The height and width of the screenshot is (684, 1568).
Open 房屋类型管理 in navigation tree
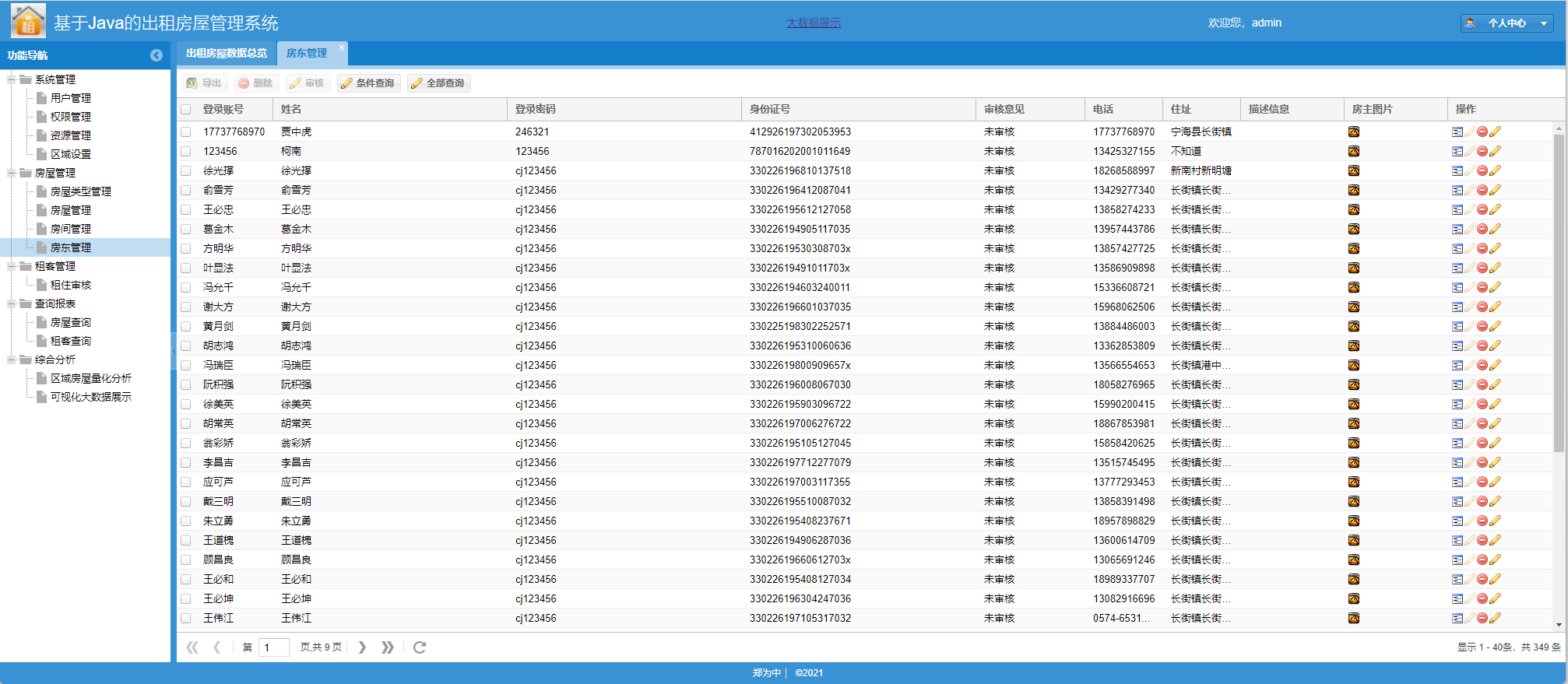[81, 191]
